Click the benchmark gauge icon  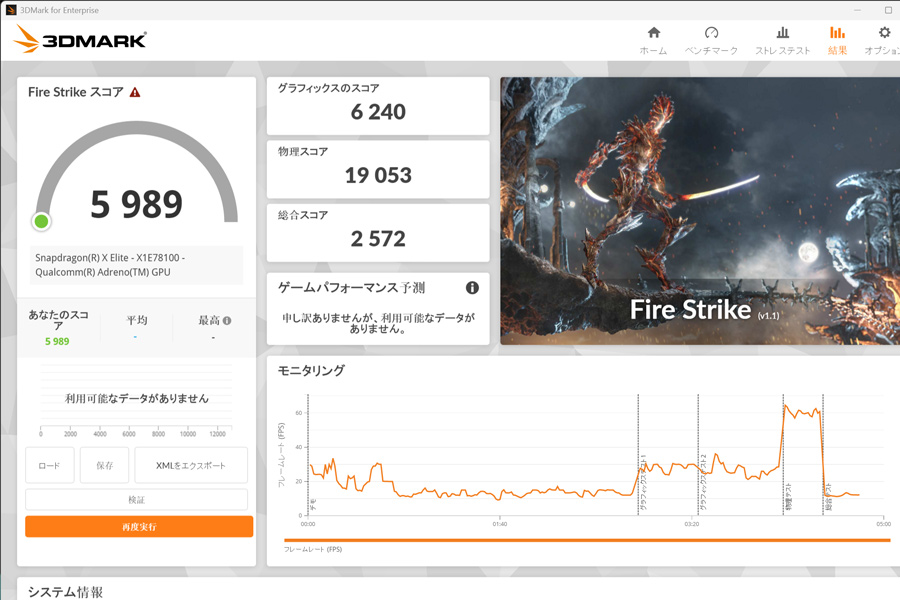click(711, 32)
